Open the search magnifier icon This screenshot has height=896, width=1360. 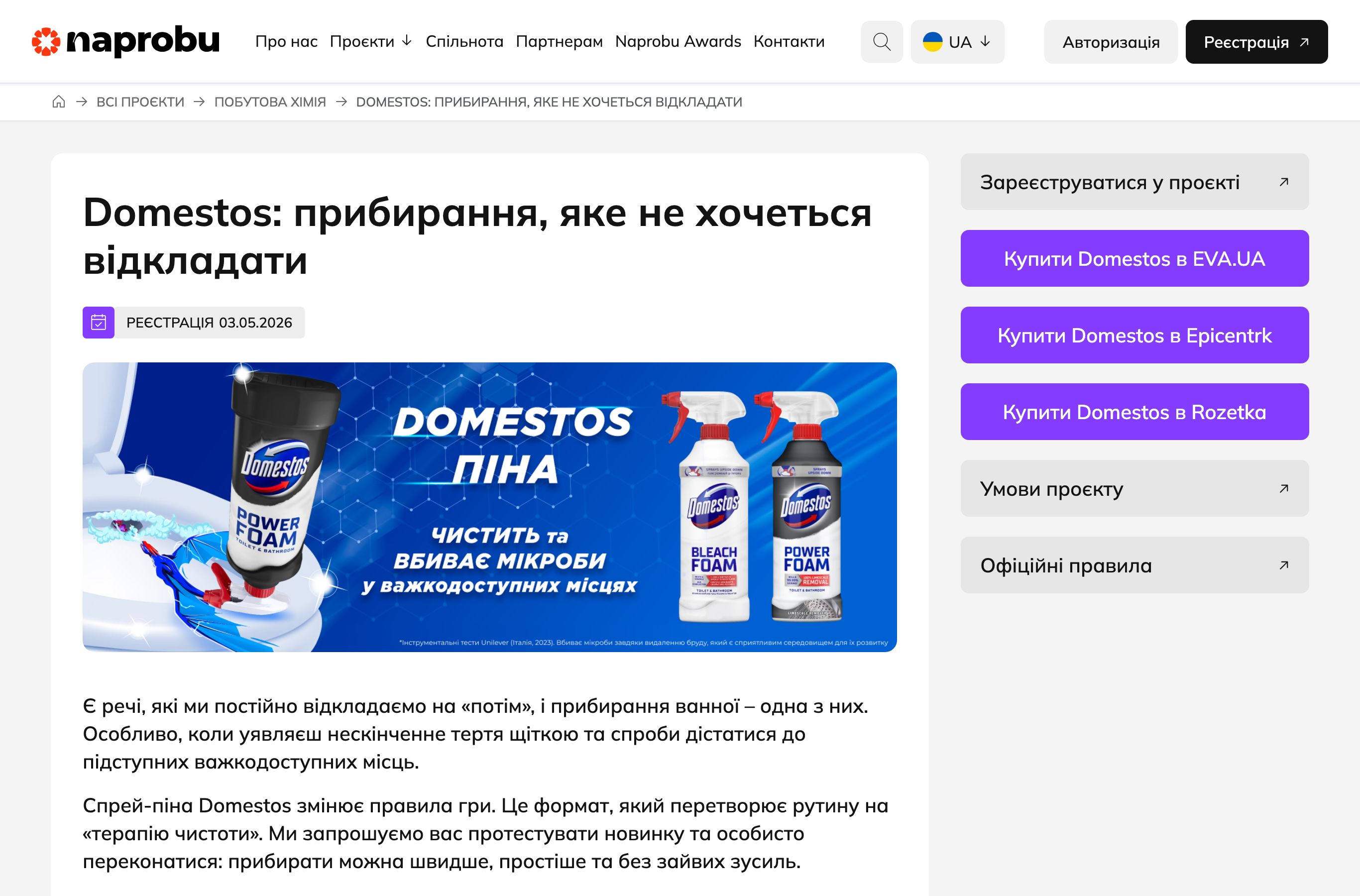(881, 41)
